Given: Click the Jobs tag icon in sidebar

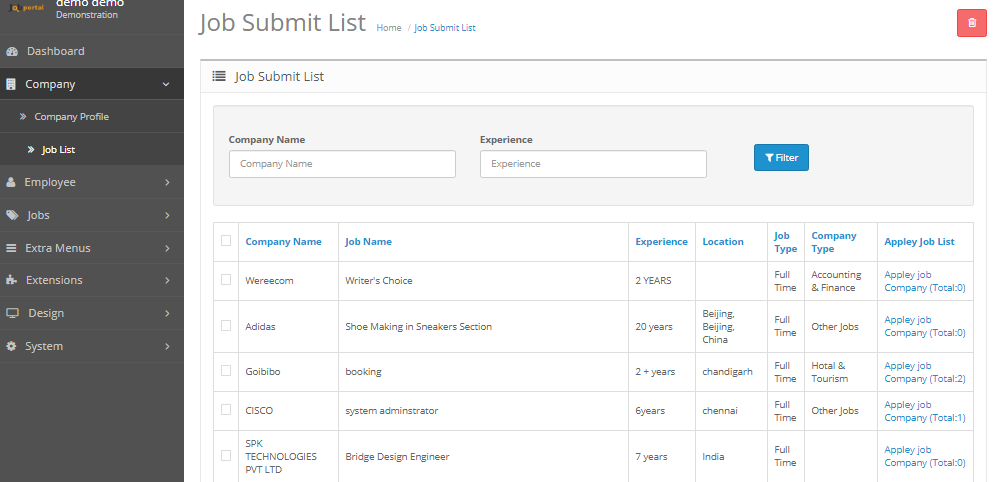Looking at the screenshot, I should point(12,215).
